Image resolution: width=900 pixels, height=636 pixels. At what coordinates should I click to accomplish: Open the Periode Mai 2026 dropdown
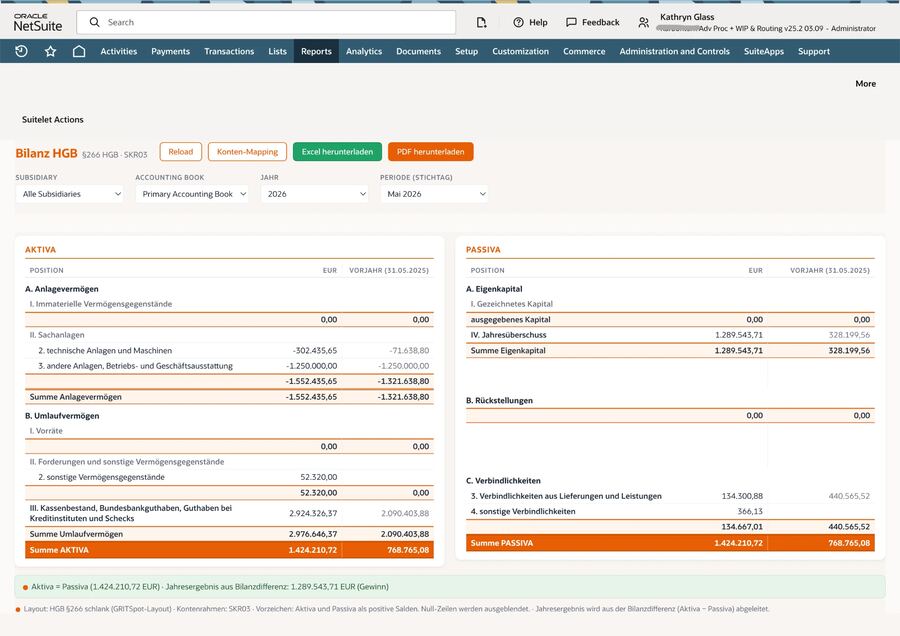point(434,194)
